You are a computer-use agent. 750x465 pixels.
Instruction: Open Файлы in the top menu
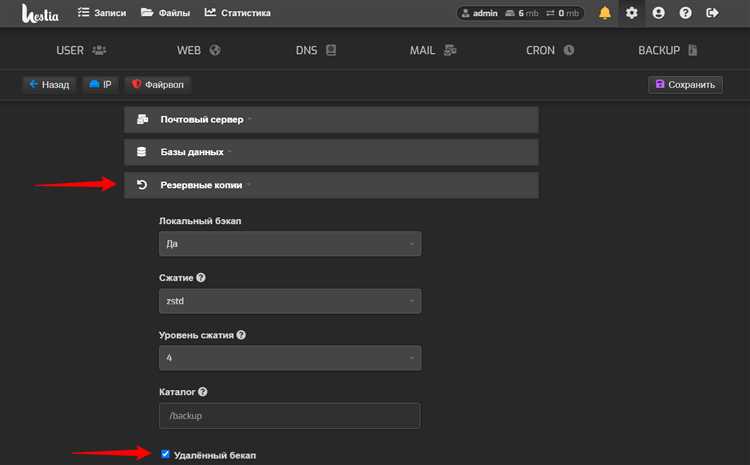point(165,13)
